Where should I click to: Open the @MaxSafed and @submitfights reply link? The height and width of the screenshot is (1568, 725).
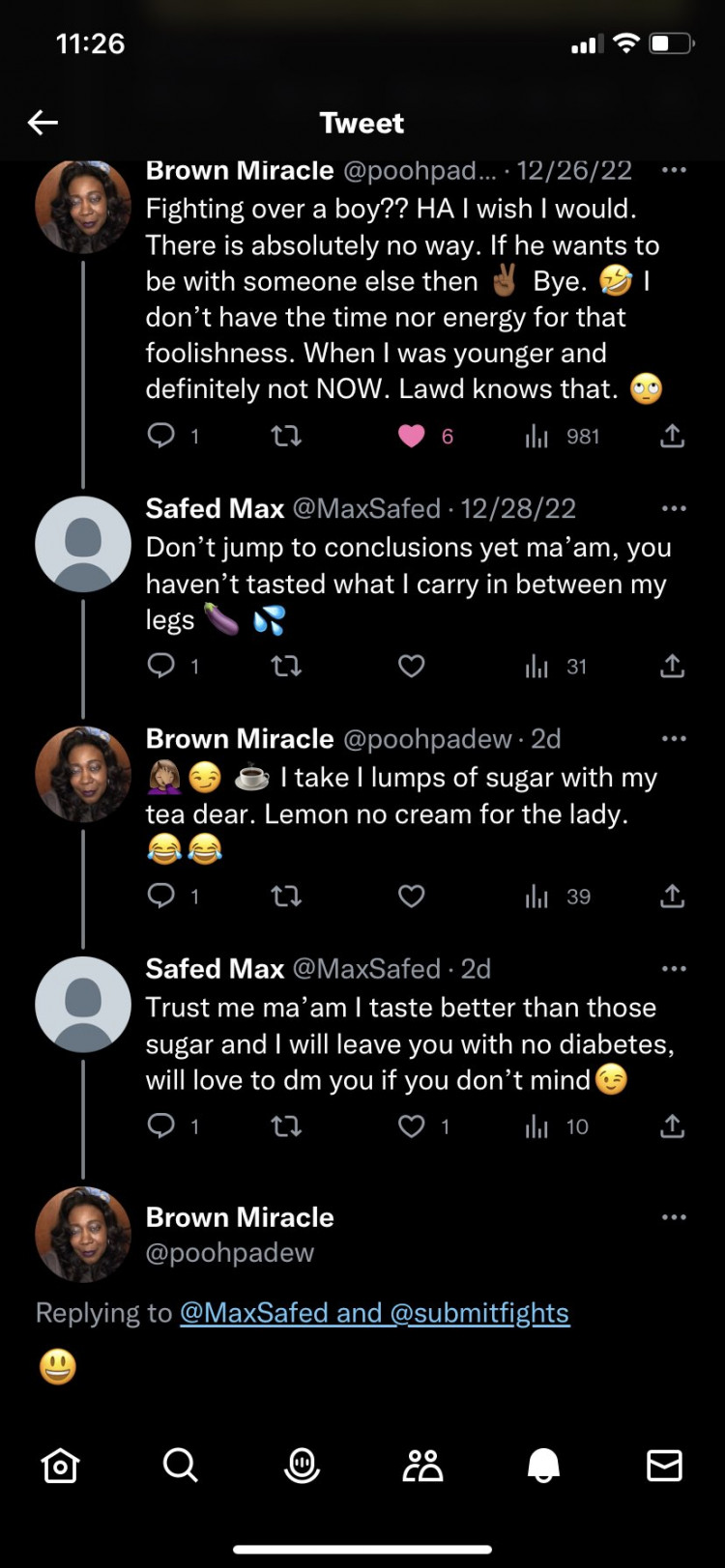point(374,1313)
